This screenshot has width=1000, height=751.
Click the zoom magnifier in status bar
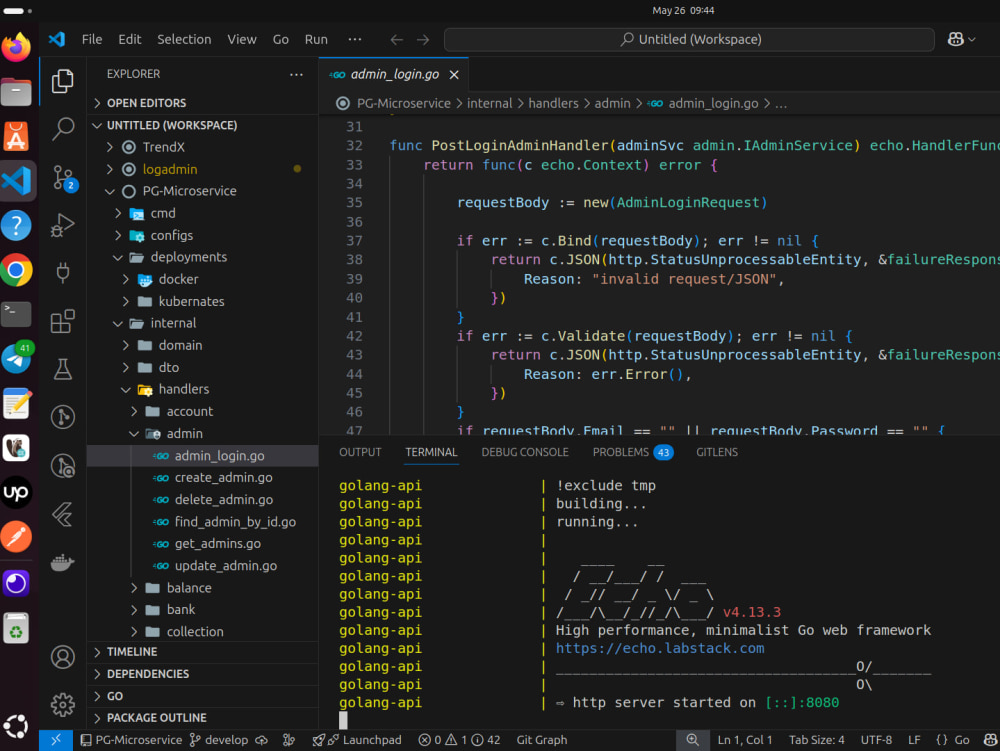(x=692, y=740)
